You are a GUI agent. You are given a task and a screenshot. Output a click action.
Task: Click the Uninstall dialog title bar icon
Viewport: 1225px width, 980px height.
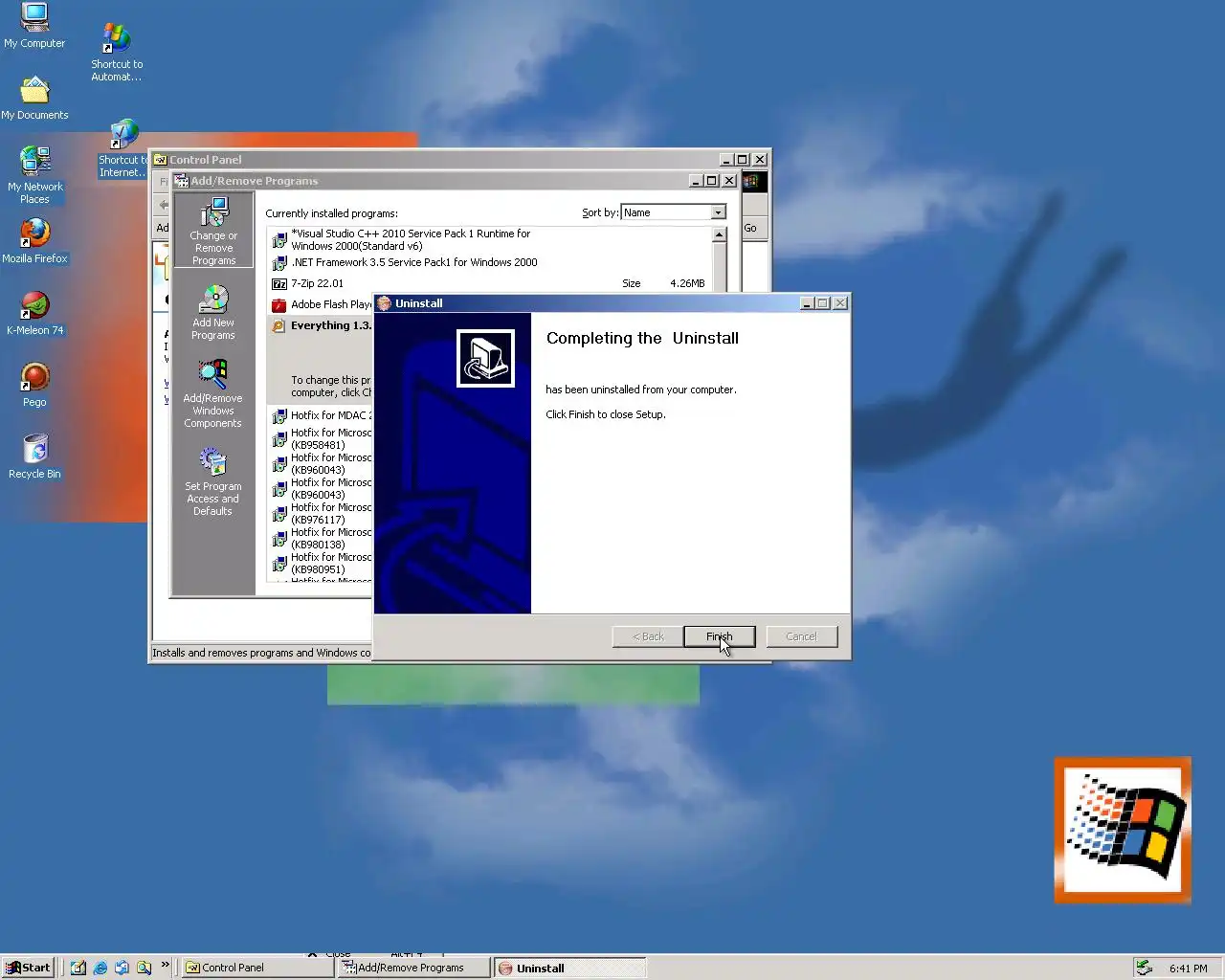pos(385,303)
